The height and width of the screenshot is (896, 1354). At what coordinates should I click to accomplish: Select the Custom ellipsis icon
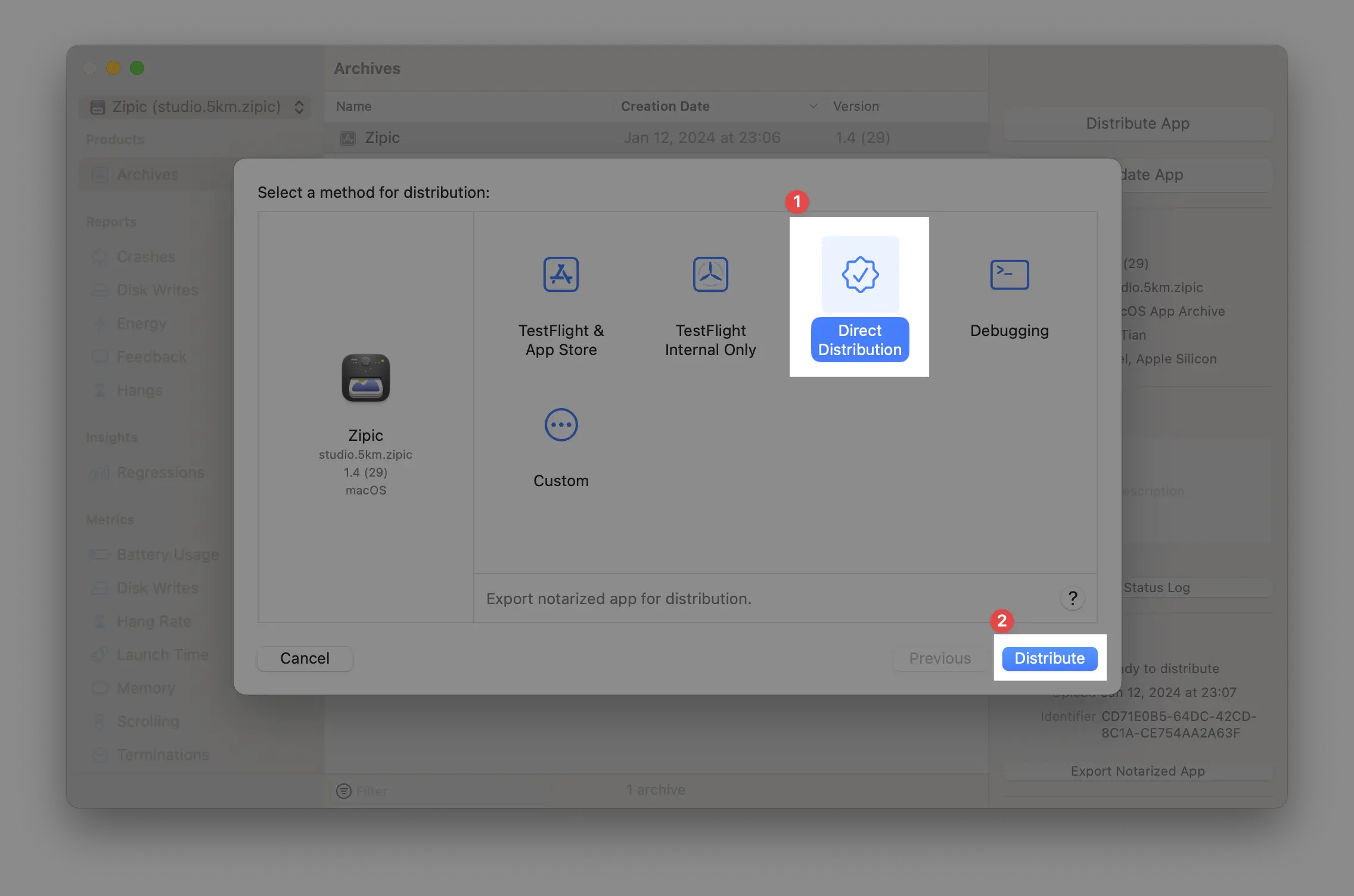[x=561, y=425]
